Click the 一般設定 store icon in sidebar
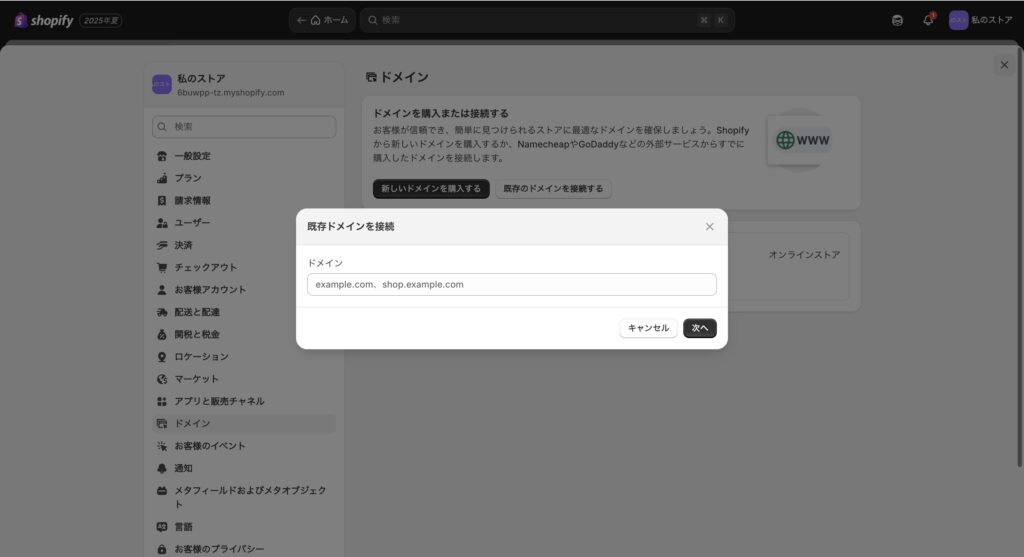 [x=162, y=156]
